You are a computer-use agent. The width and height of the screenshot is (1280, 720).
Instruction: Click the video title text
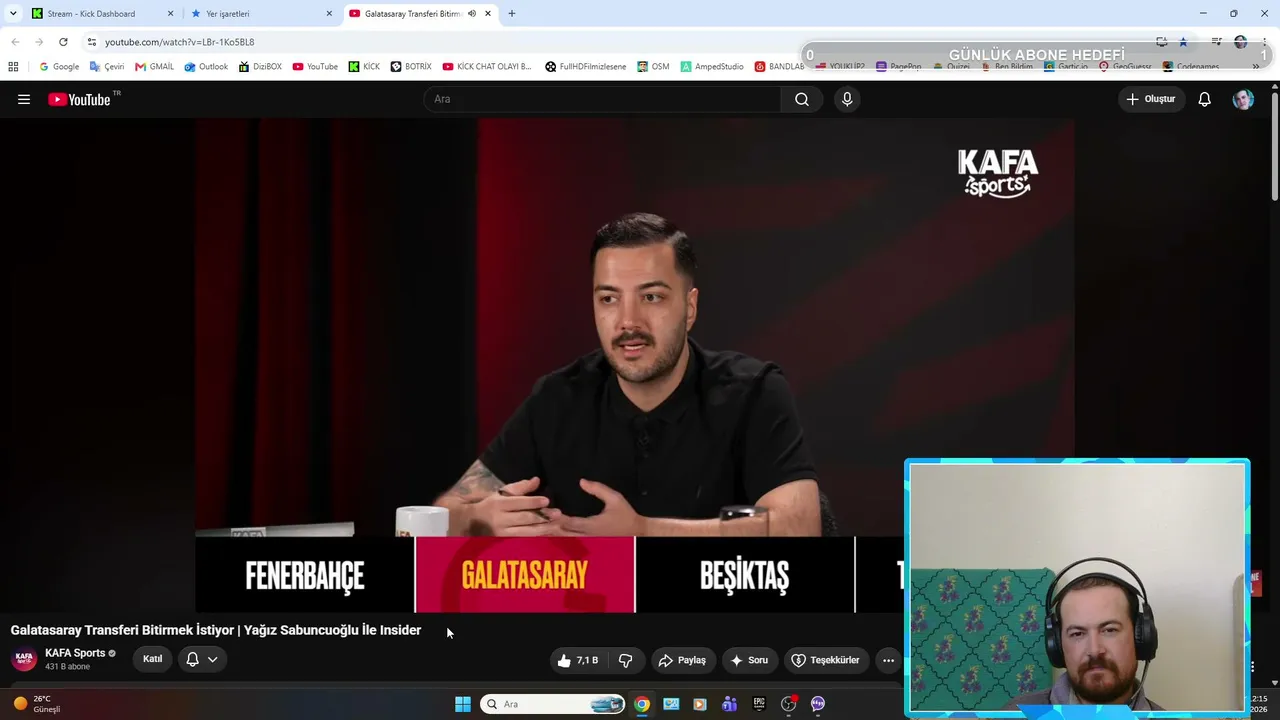(x=216, y=630)
